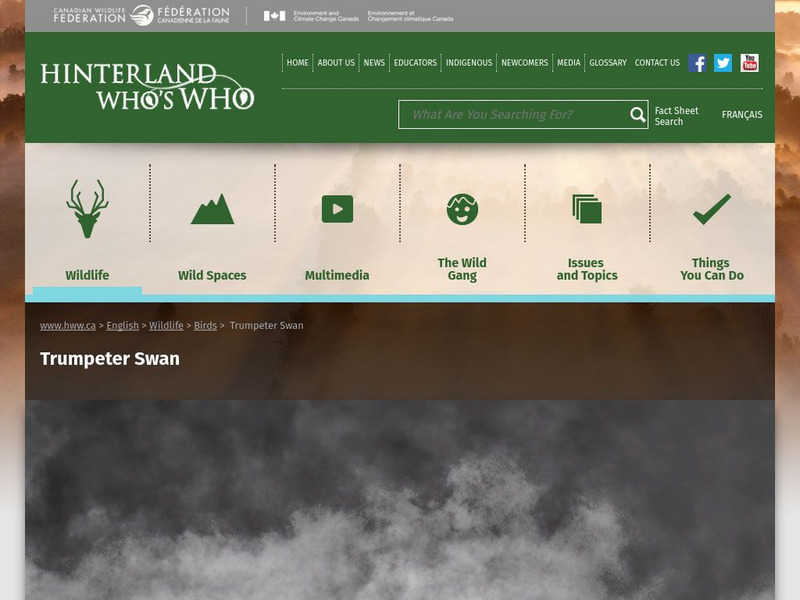The image size is (800, 600).
Task: Click inside the search input field
Action: pyautogui.click(x=510, y=115)
